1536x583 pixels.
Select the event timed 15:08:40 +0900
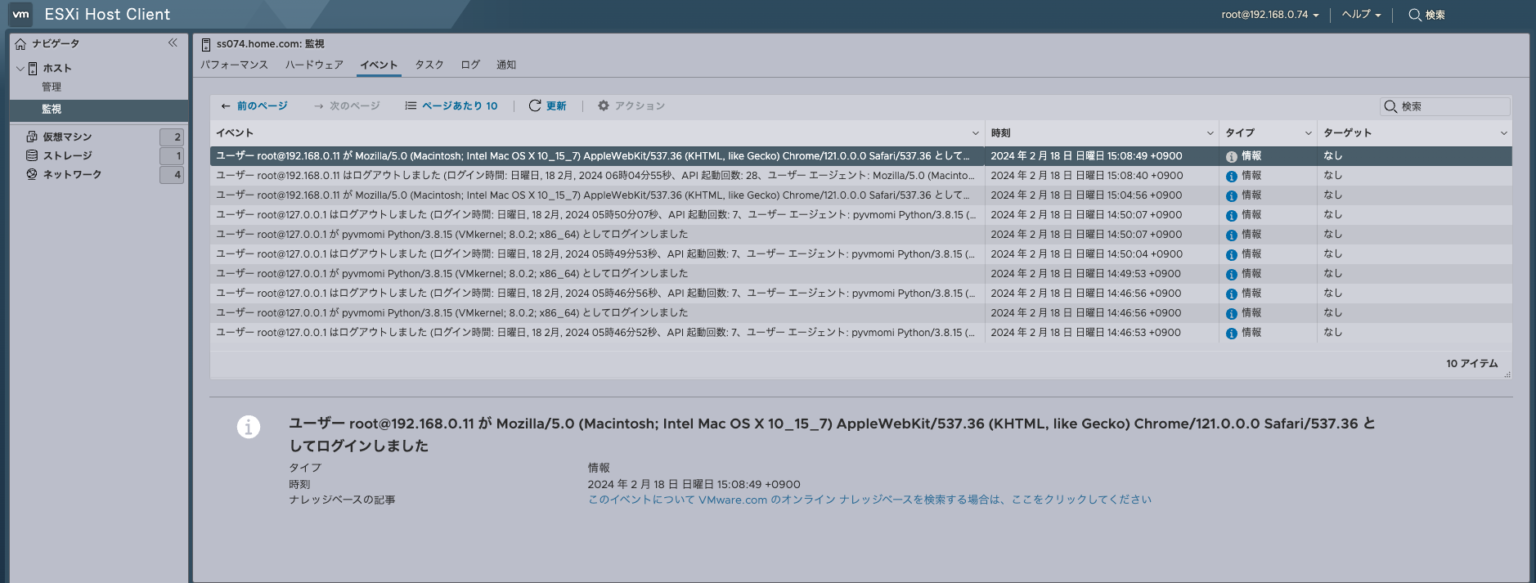(x=860, y=176)
